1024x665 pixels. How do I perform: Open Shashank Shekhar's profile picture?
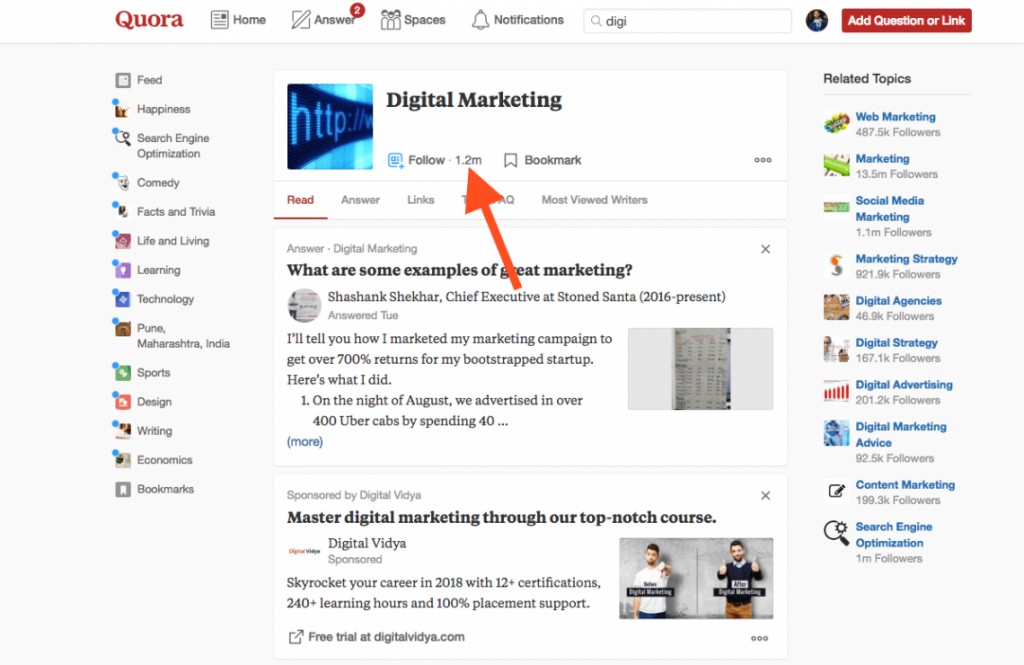304,305
